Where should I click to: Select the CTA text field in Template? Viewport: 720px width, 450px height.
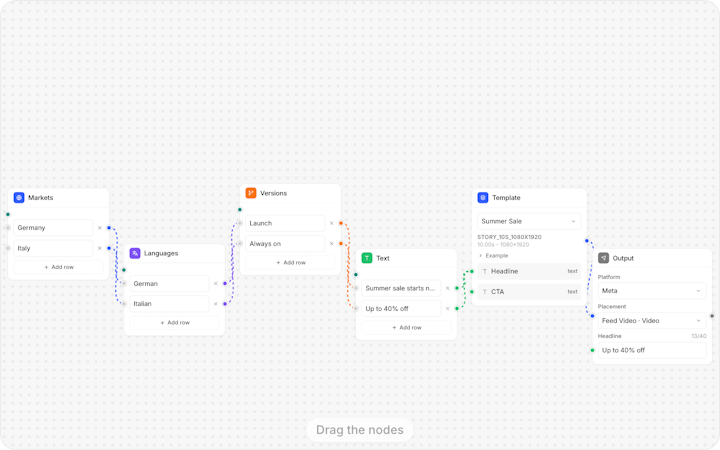(x=529, y=292)
